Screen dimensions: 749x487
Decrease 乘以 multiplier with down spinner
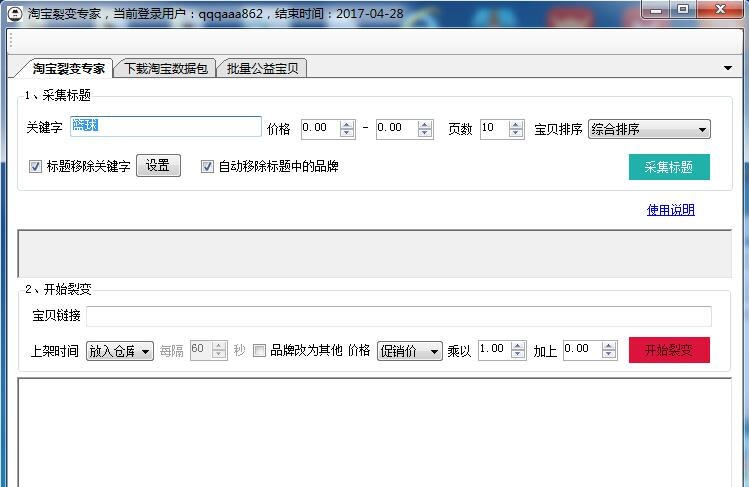click(x=518, y=355)
